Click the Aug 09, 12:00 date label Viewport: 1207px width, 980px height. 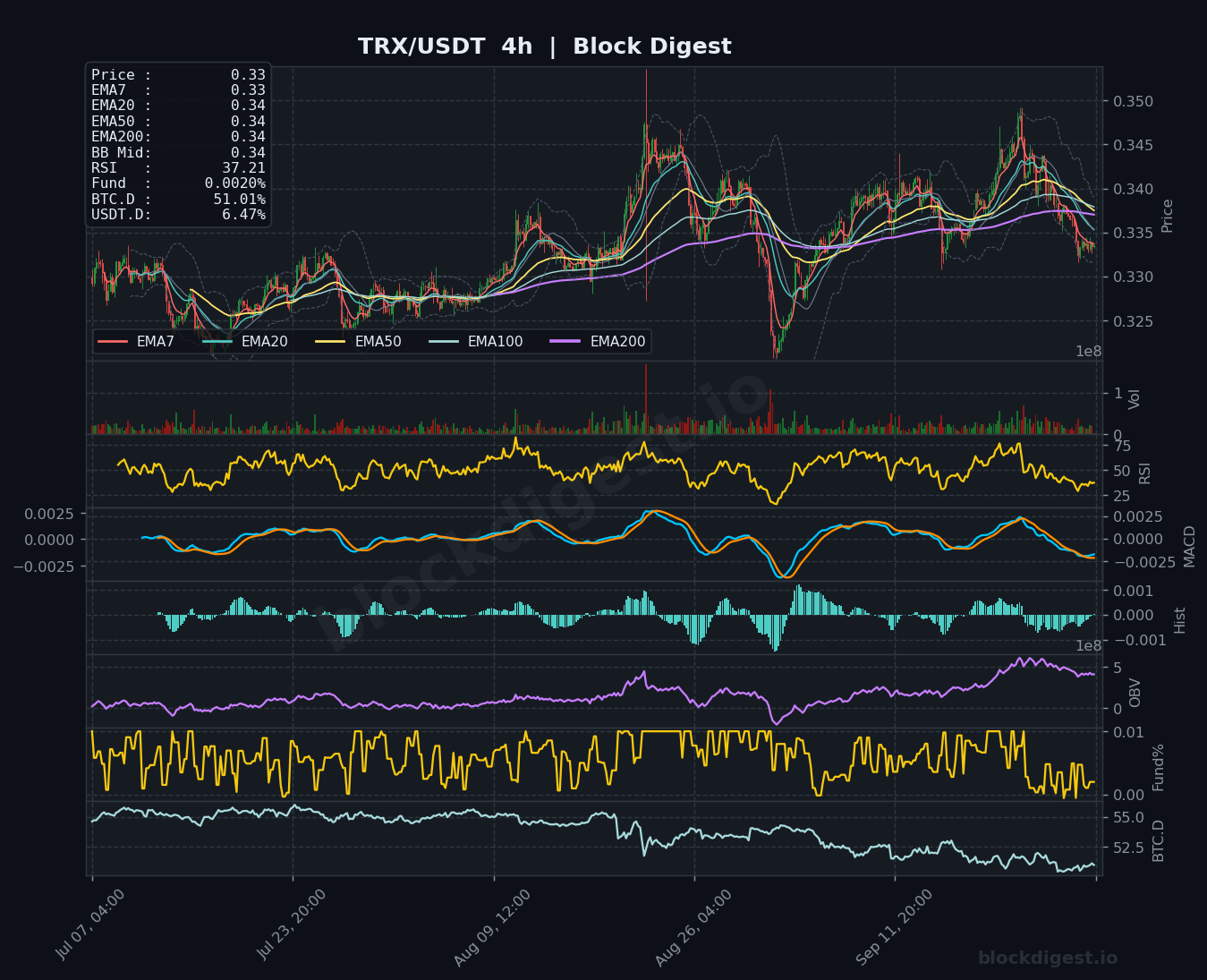pos(491,927)
